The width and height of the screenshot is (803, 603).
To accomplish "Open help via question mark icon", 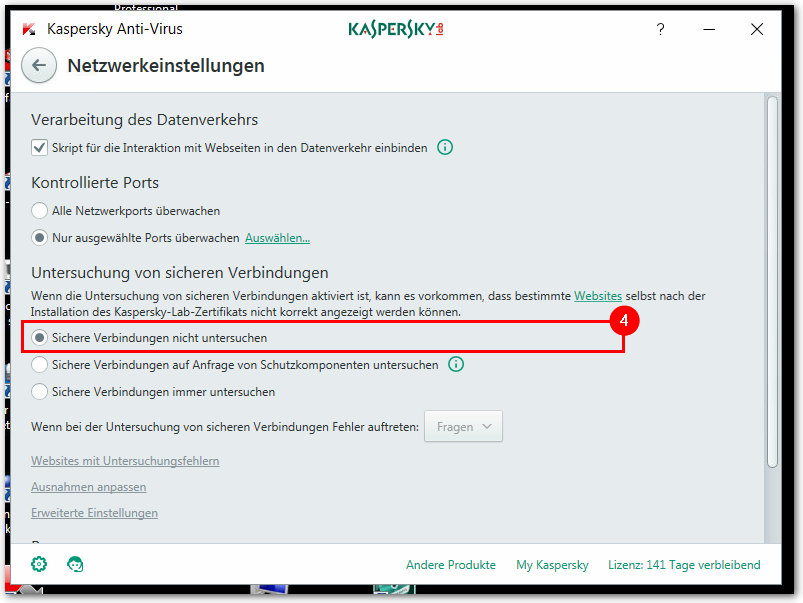I will point(661,29).
